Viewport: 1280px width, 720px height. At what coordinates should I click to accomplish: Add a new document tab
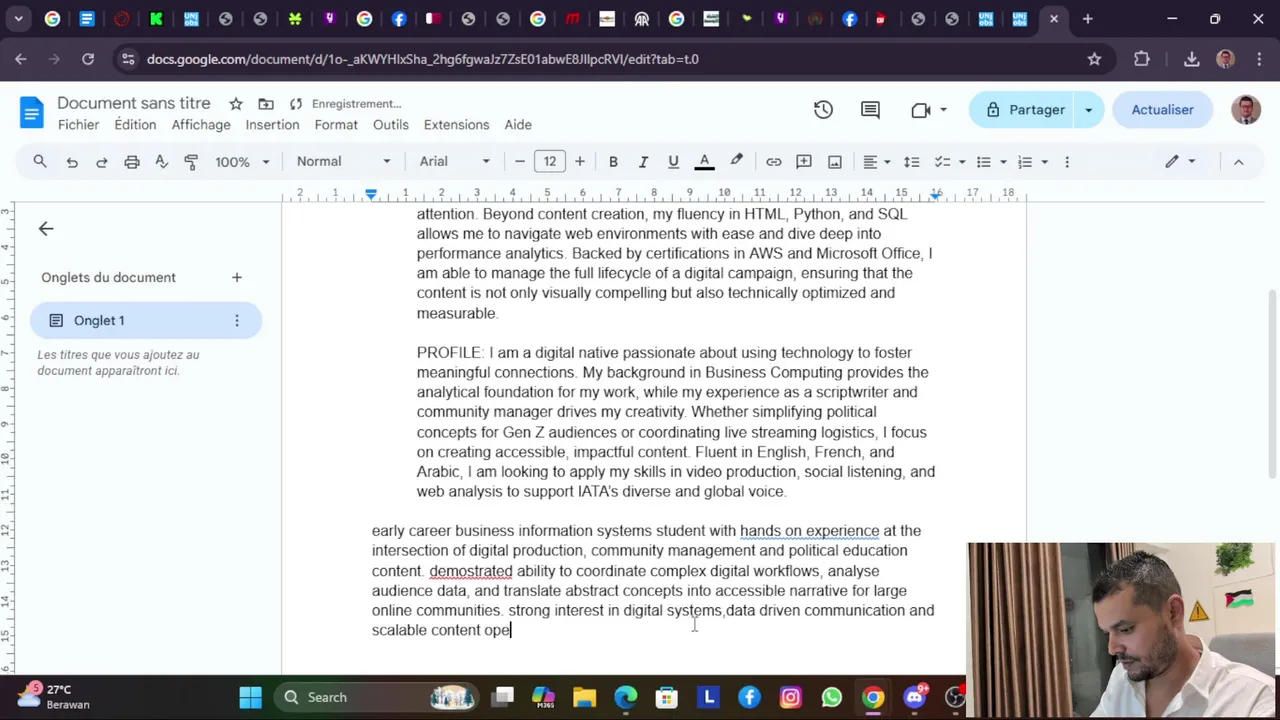click(237, 277)
